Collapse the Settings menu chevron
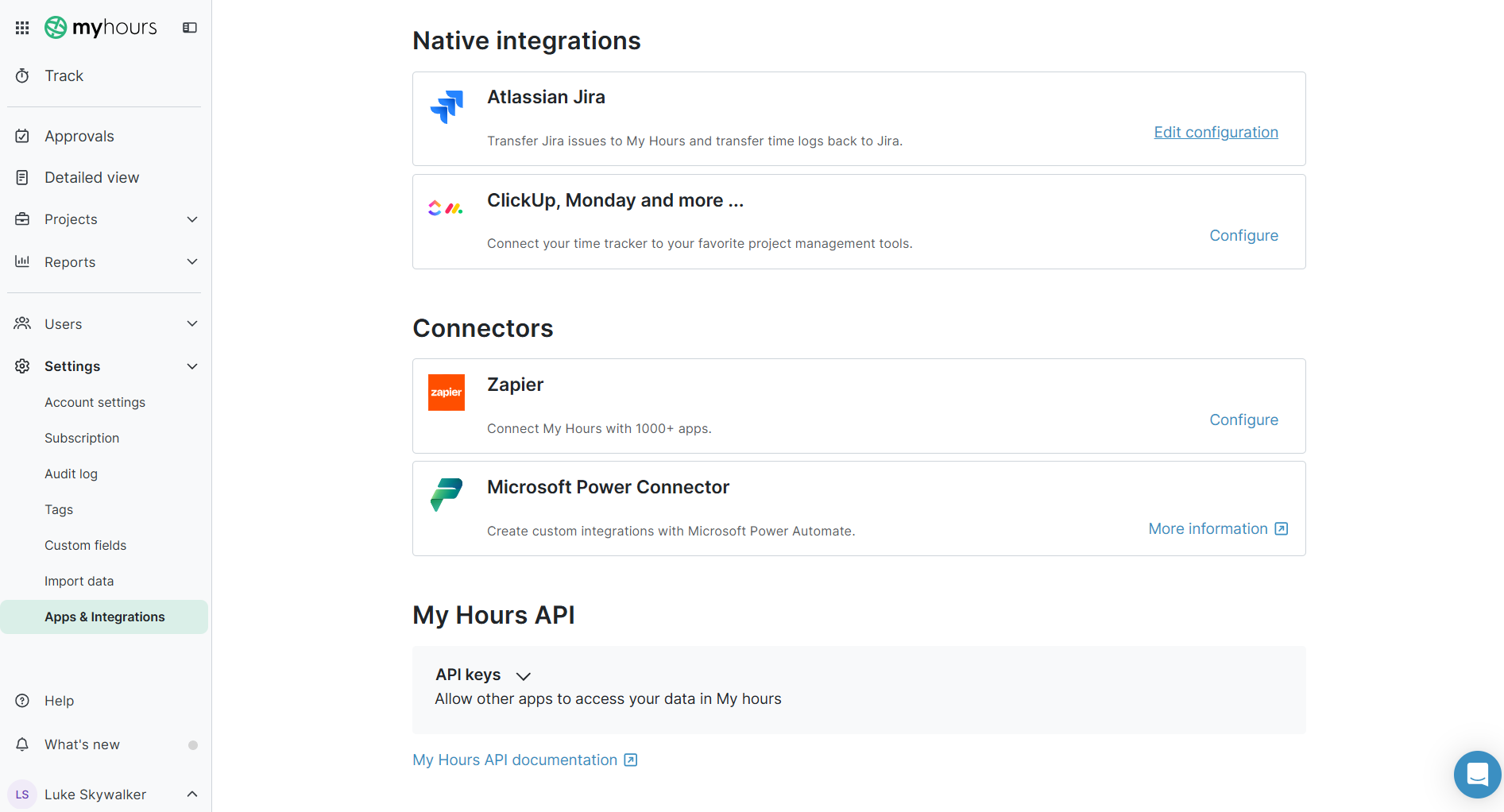1504x812 pixels. point(192,366)
